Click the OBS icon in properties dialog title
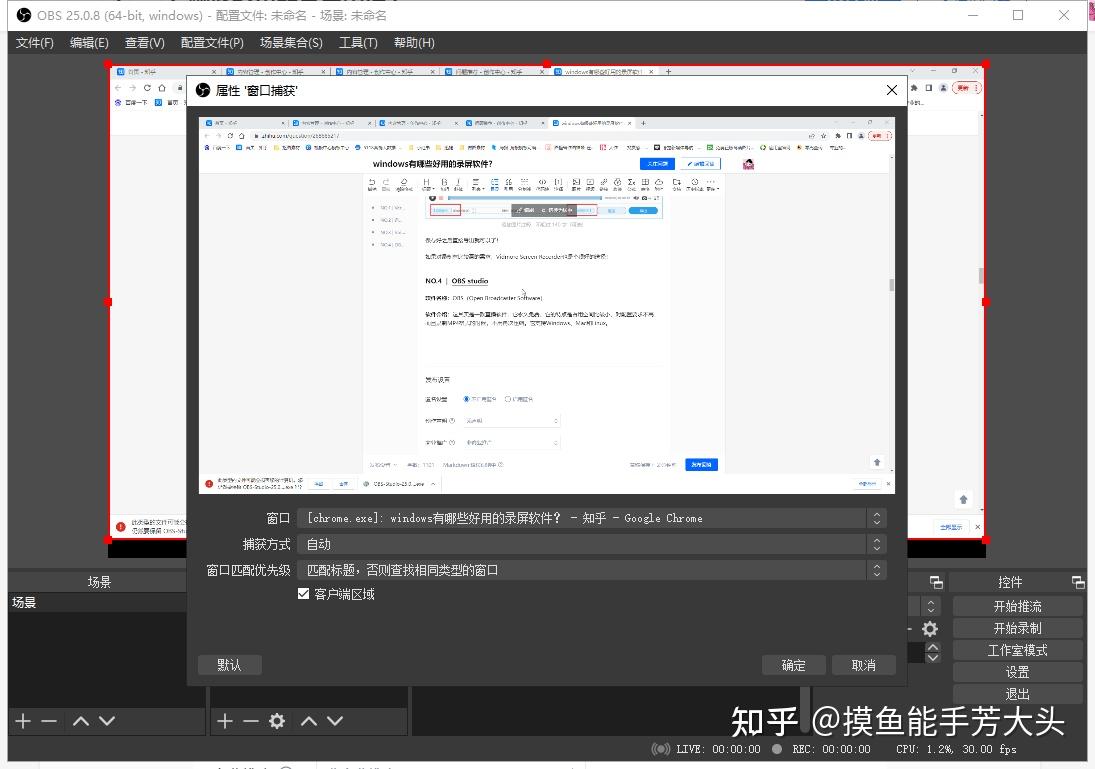The width and height of the screenshot is (1095, 769). coord(203,90)
